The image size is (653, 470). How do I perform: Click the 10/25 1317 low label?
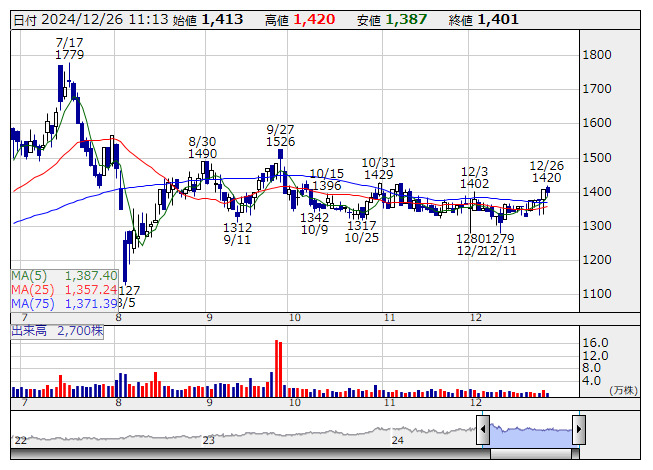[x=362, y=232]
